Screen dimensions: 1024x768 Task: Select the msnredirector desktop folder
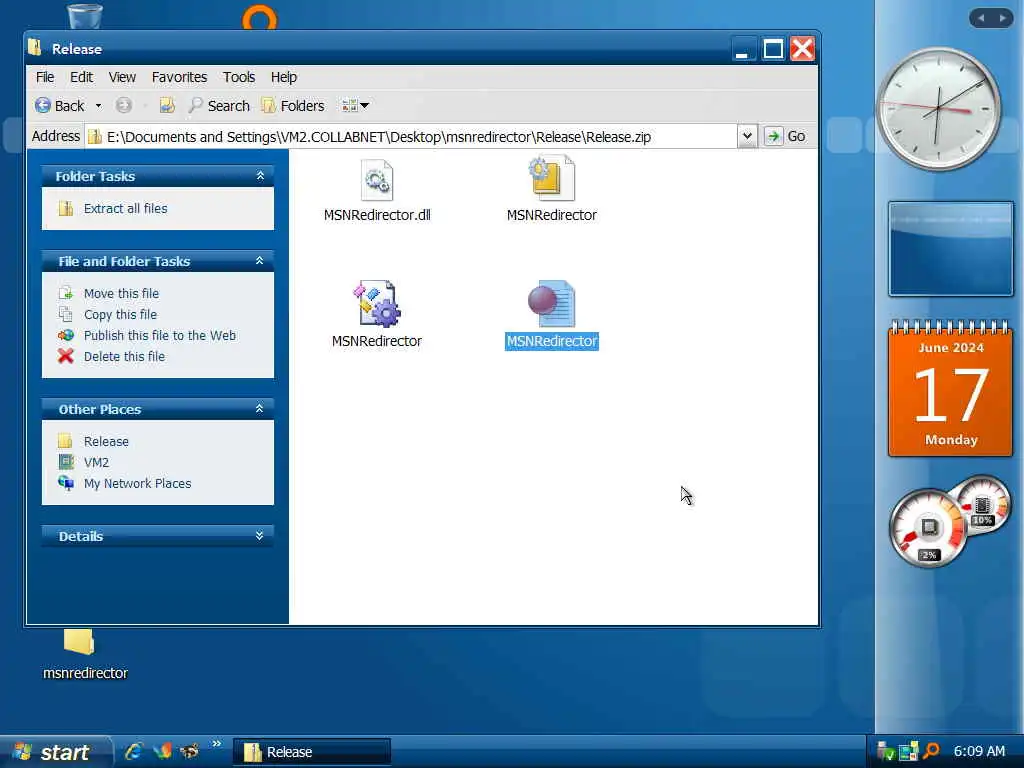[85, 654]
